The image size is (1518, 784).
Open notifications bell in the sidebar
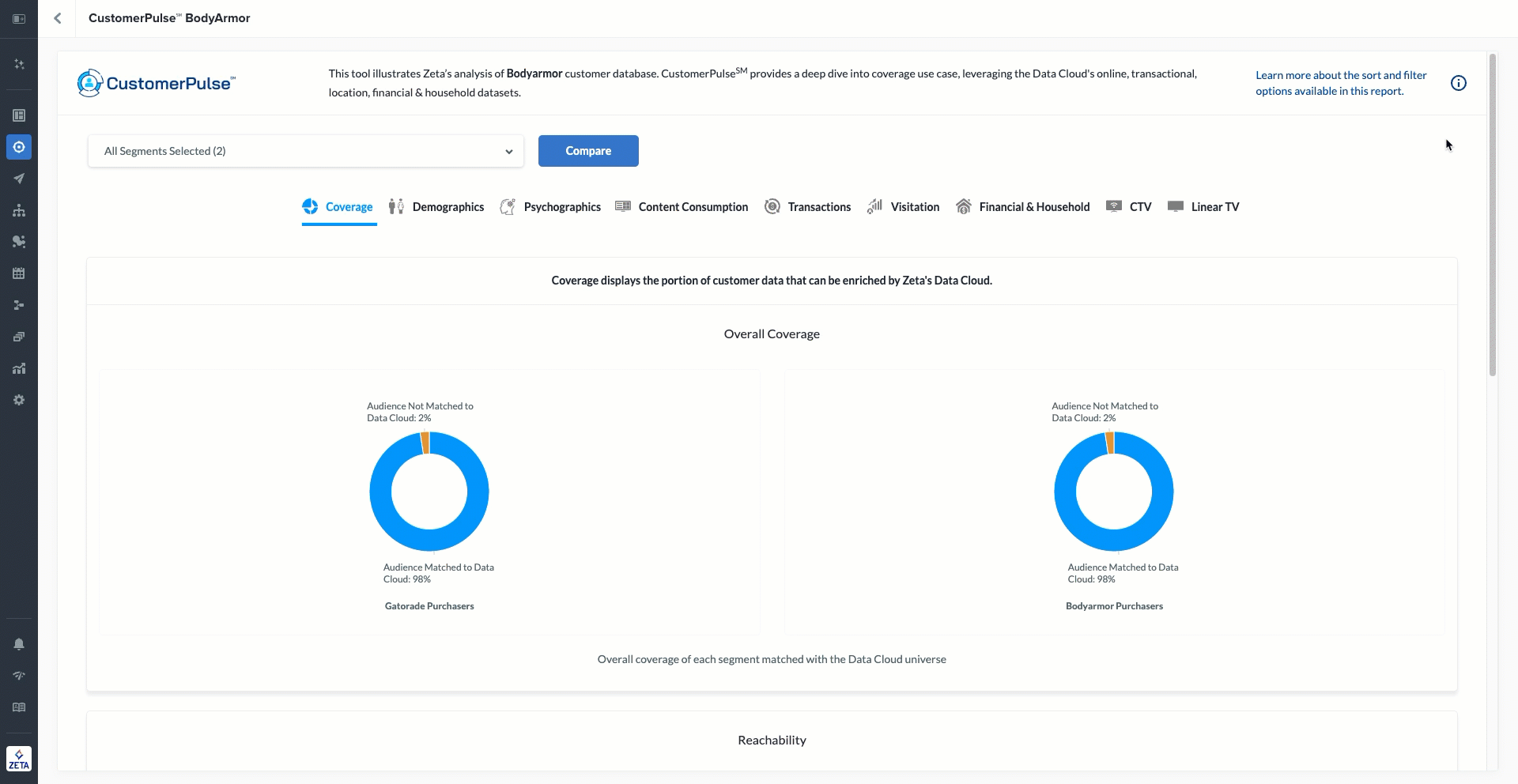point(19,644)
